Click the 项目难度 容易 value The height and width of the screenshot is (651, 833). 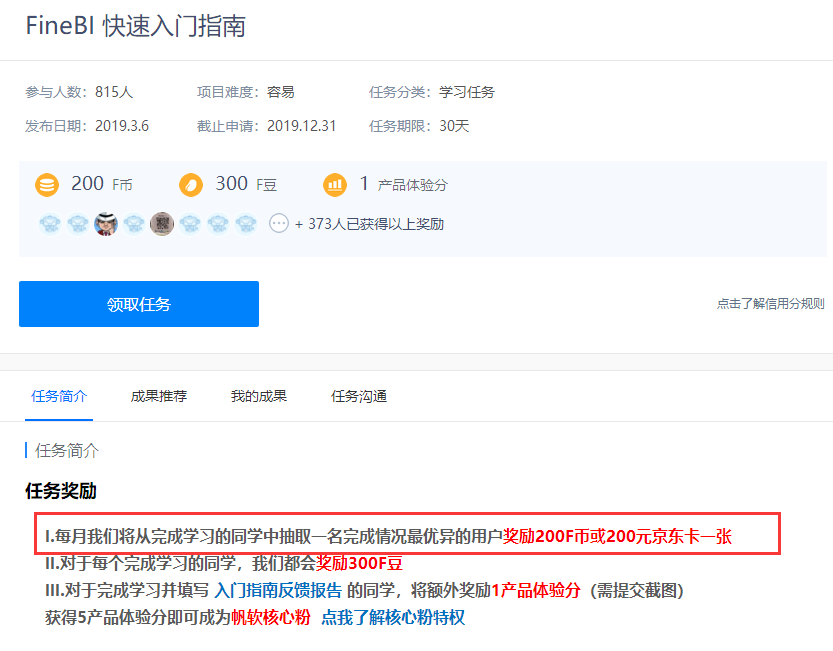(280, 92)
